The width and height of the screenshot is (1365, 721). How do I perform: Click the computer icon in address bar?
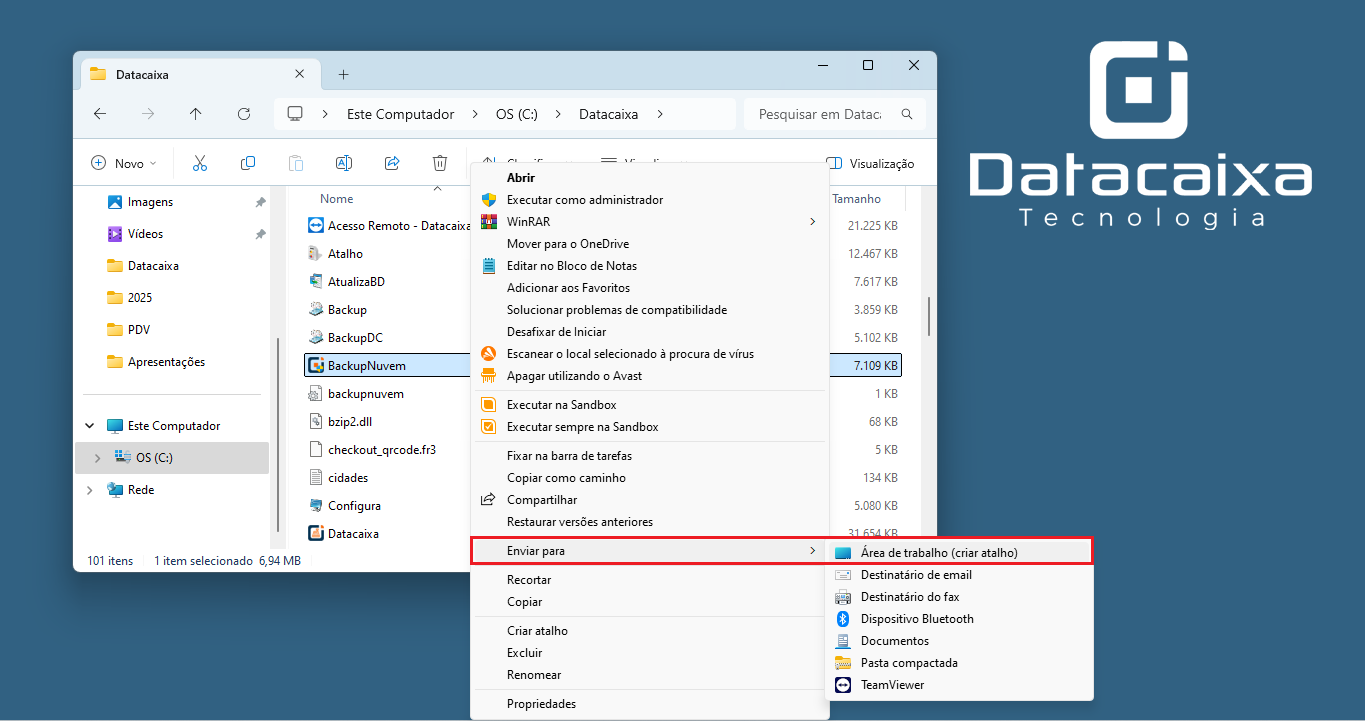pos(295,114)
